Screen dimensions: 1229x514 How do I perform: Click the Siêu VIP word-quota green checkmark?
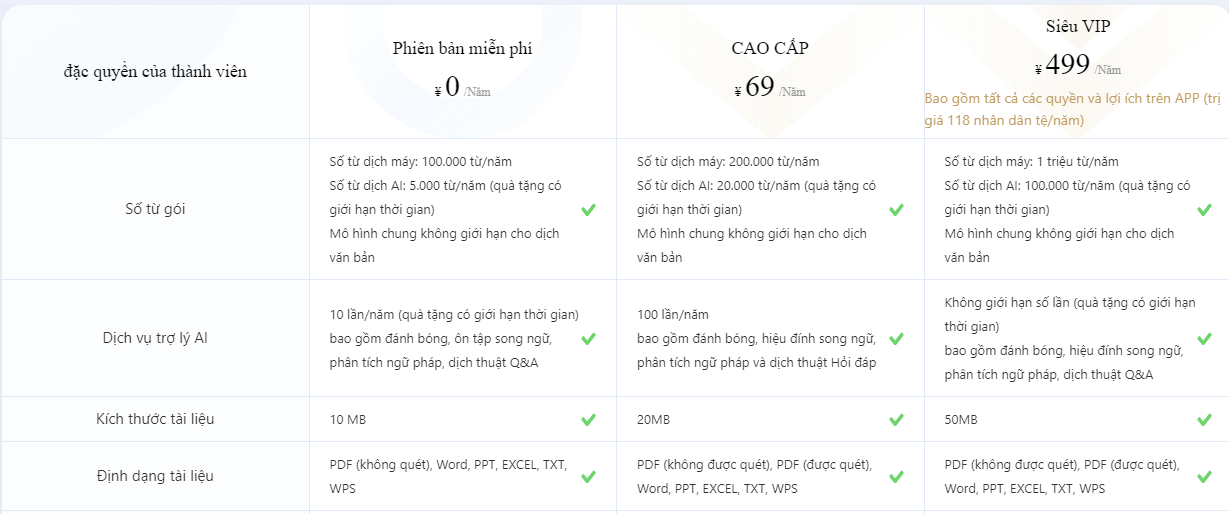[1204, 210]
